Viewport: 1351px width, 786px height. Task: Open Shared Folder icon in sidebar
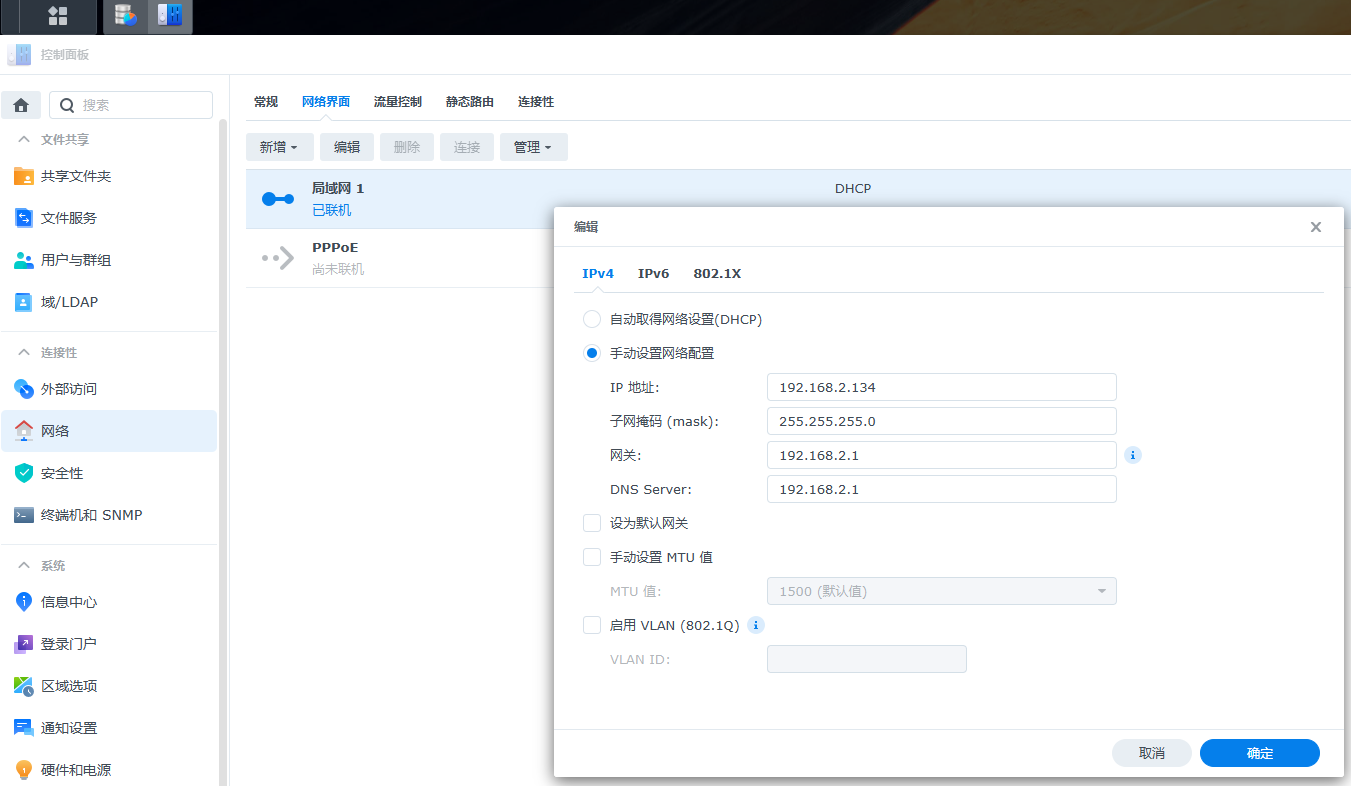pos(24,176)
